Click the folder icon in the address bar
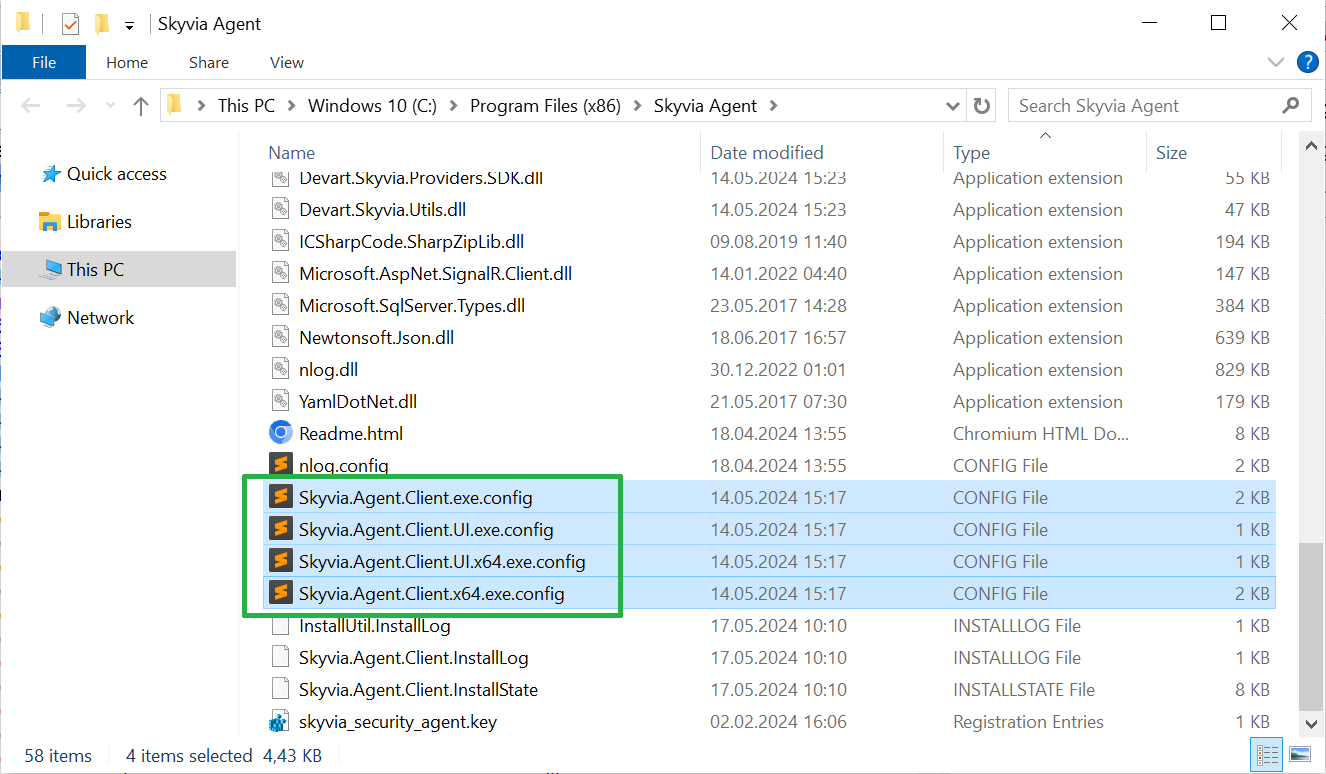Viewport: 1326px width, 774px height. pos(174,104)
